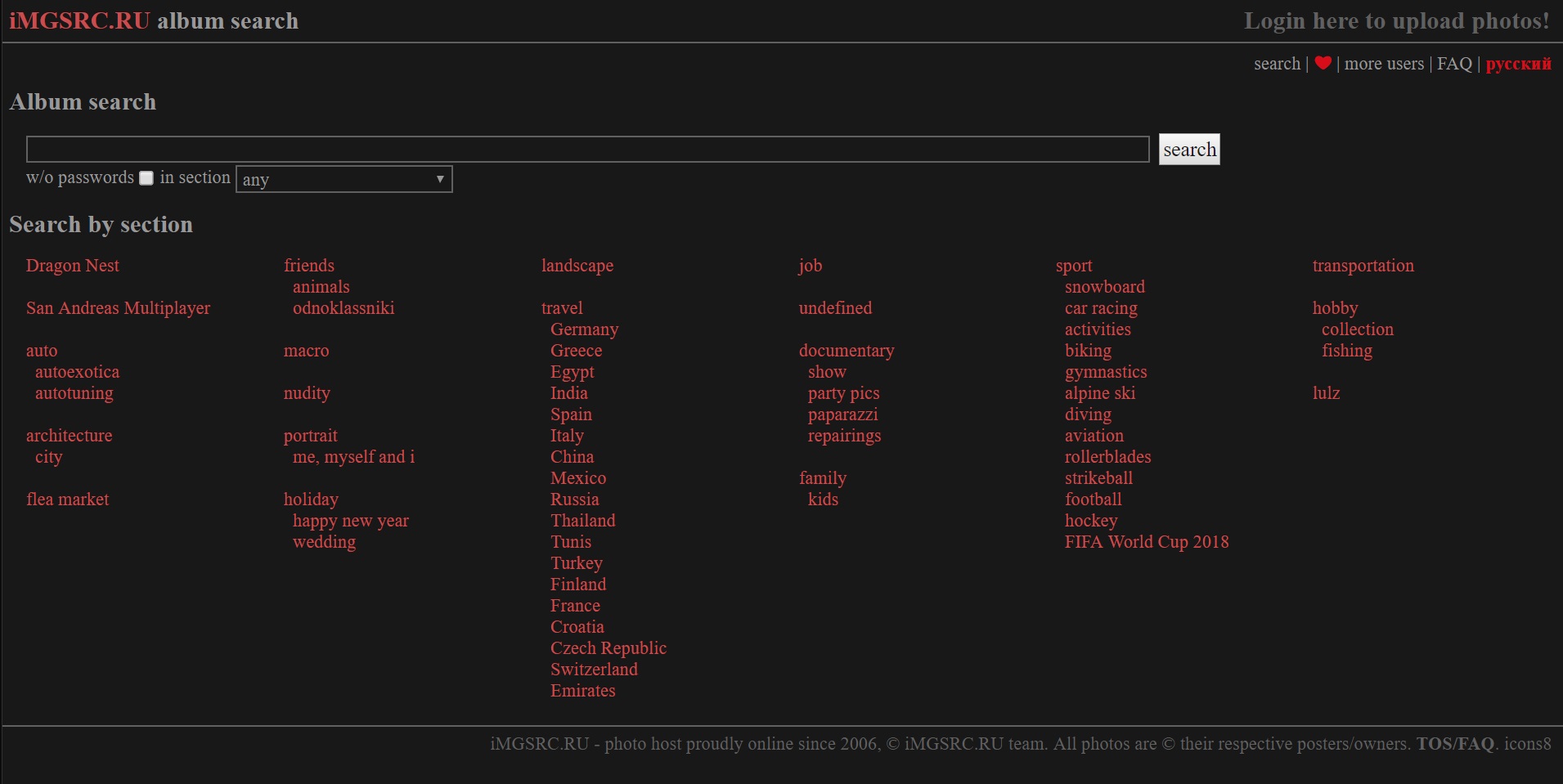Open the TOS/FAQ footer link
This screenshot has height=784, width=1563.
pyautogui.click(x=1456, y=744)
